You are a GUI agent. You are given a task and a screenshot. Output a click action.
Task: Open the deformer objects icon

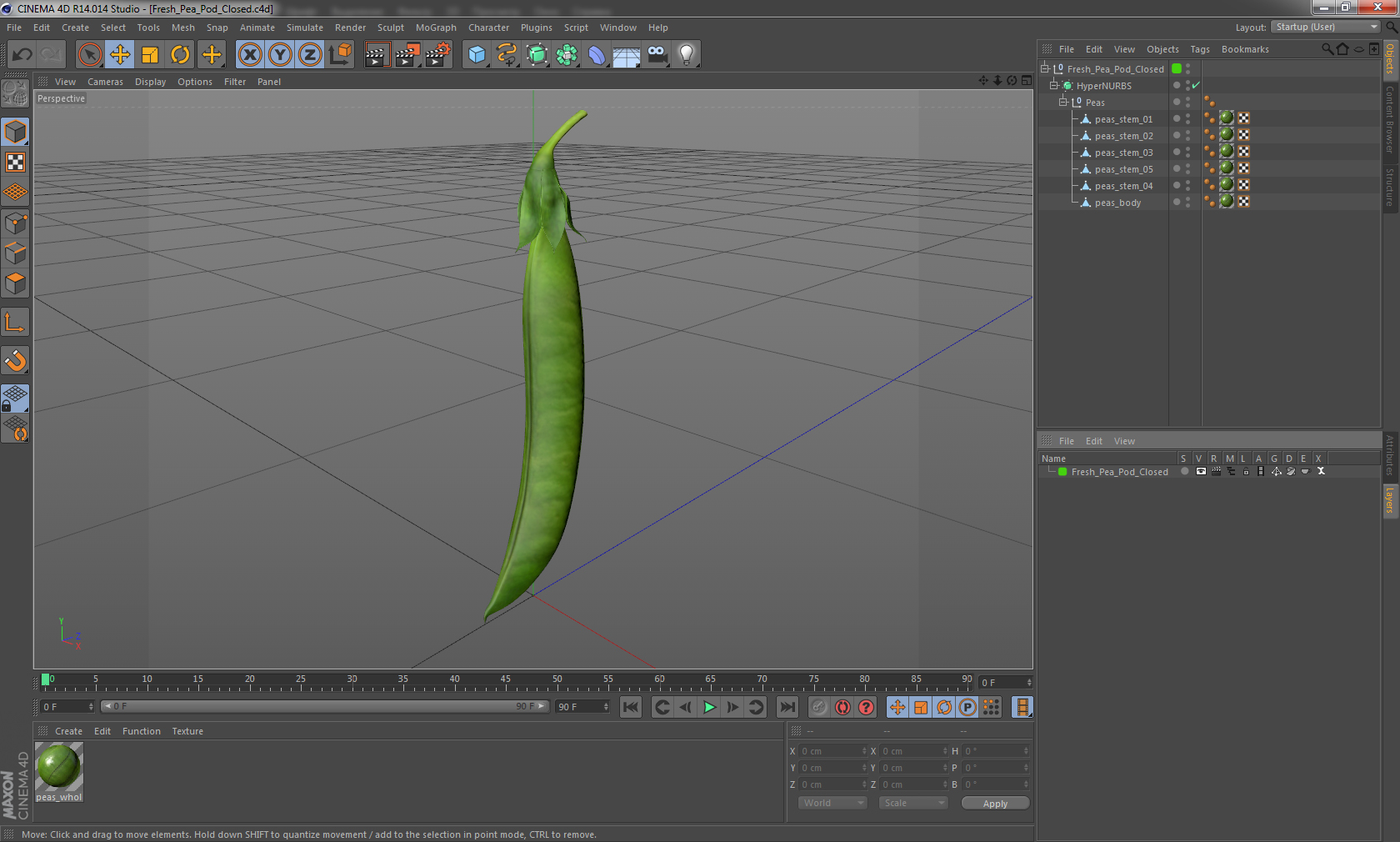(x=597, y=55)
